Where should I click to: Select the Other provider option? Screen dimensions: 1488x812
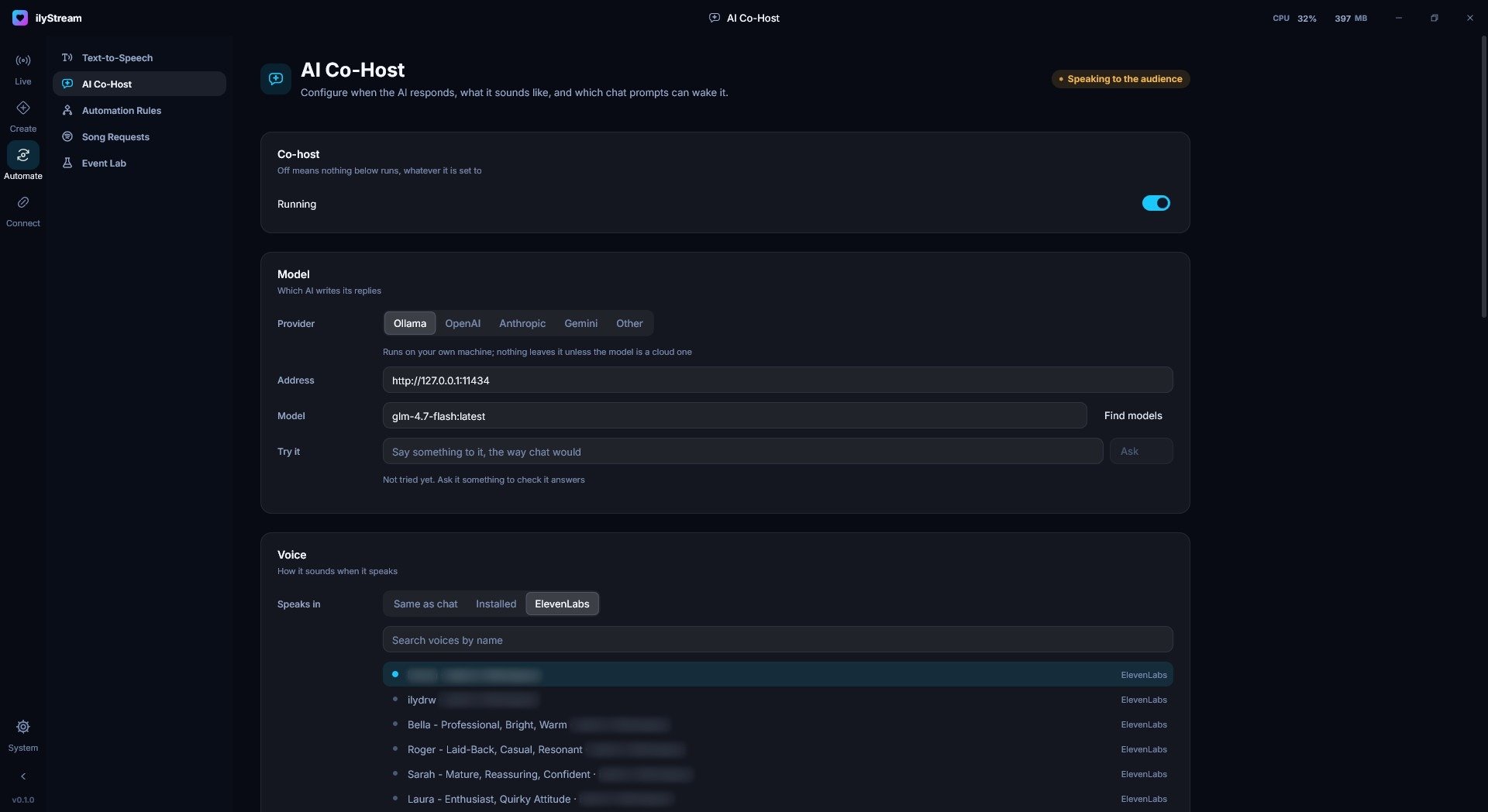point(629,323)
